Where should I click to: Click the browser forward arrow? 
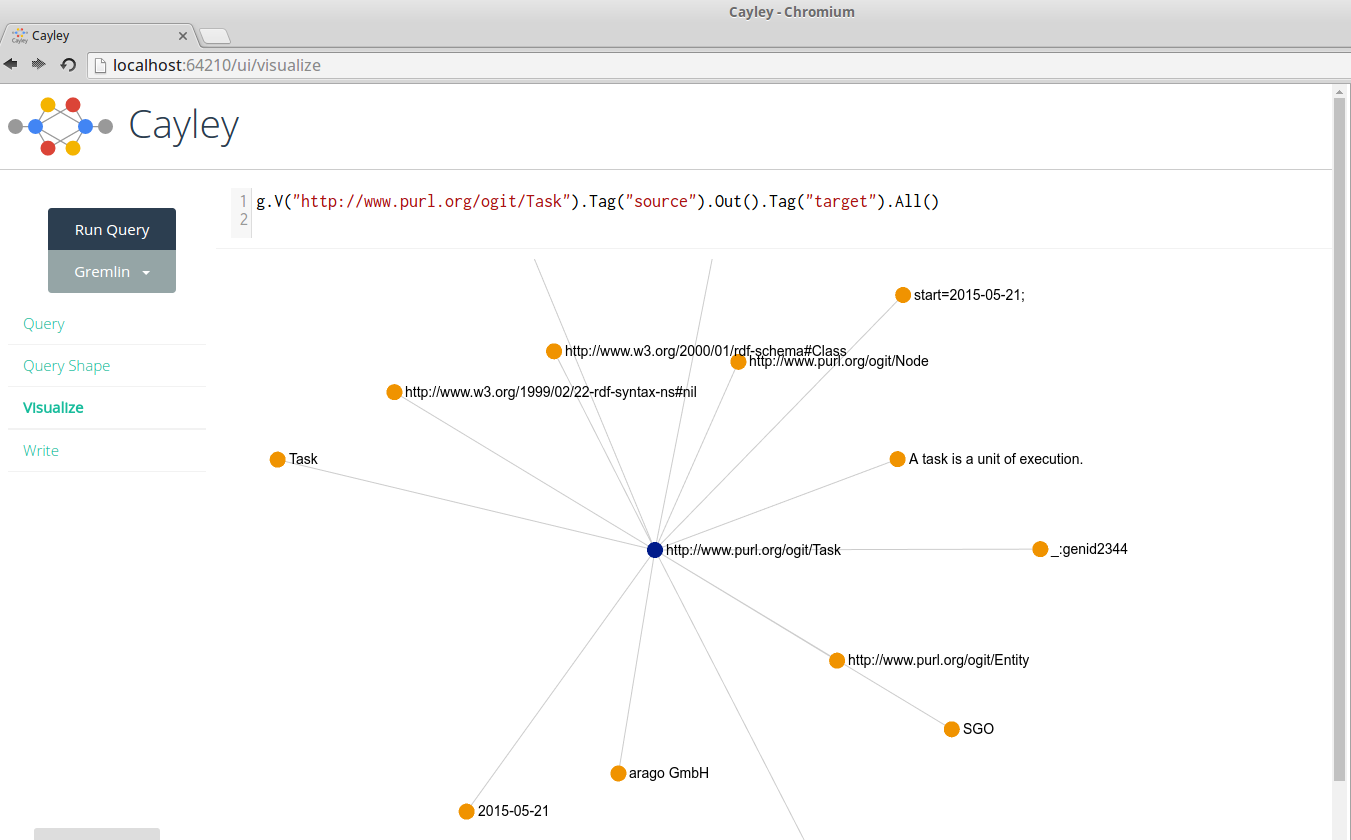point(39,64)
